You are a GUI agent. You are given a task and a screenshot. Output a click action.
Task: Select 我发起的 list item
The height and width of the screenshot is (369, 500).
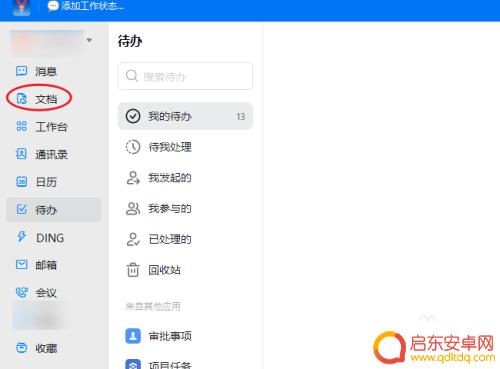click(x=185, y=178)
